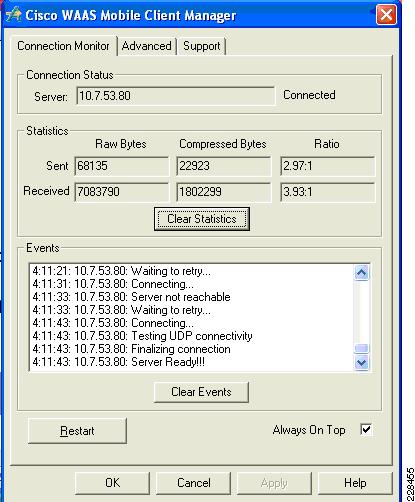Screen dimensions: 415x502
Task: Click the Clear Events button
Action: [x=201, y=392]
